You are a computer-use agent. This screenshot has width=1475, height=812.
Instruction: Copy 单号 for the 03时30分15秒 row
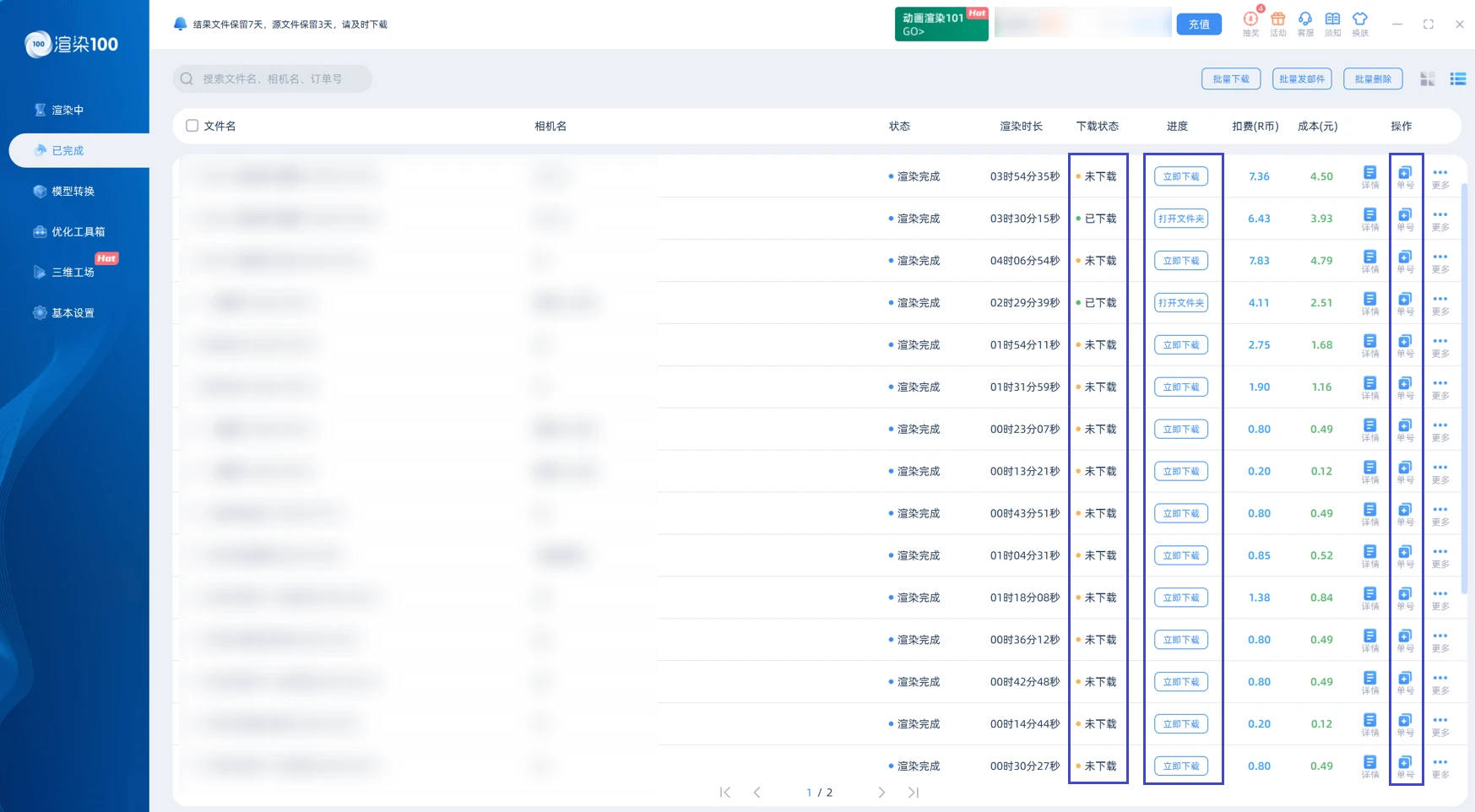click(x=1405, y=219)
